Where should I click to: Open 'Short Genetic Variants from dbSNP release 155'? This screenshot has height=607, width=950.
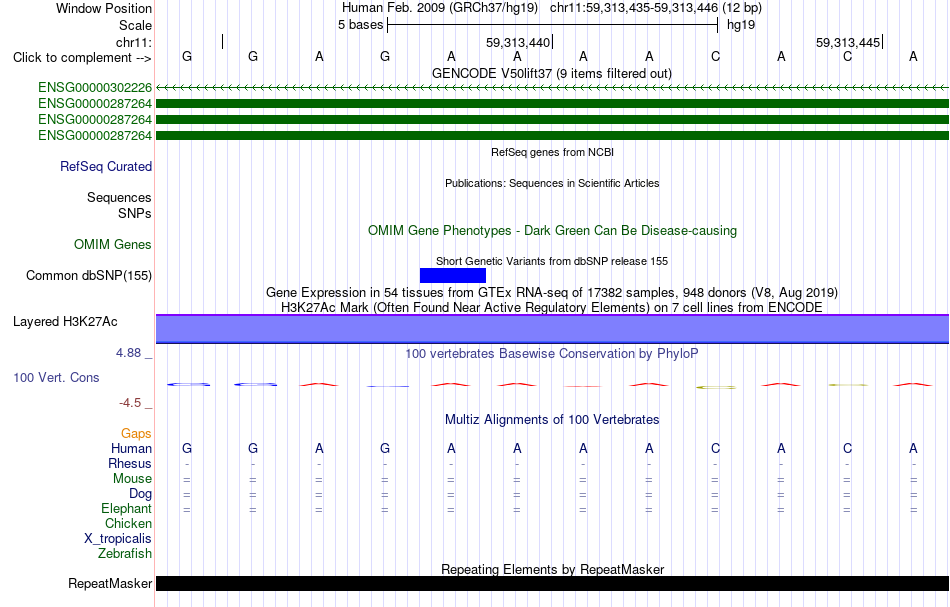tap(552, 261)
